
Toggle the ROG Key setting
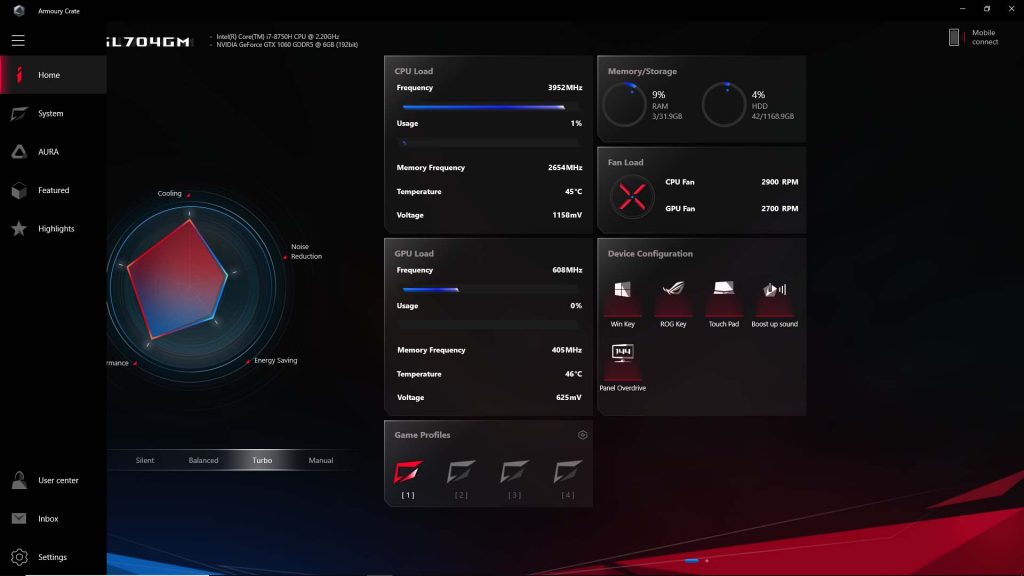(673, 303)
